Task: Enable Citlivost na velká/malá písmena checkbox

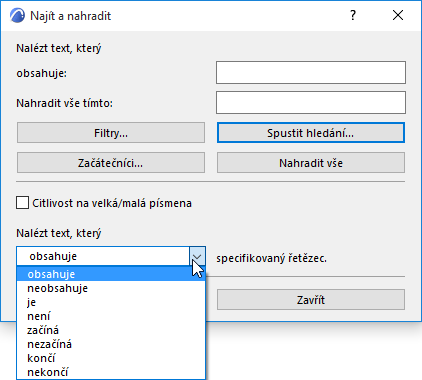Action: pyautogui.click(x=22, y=203)
